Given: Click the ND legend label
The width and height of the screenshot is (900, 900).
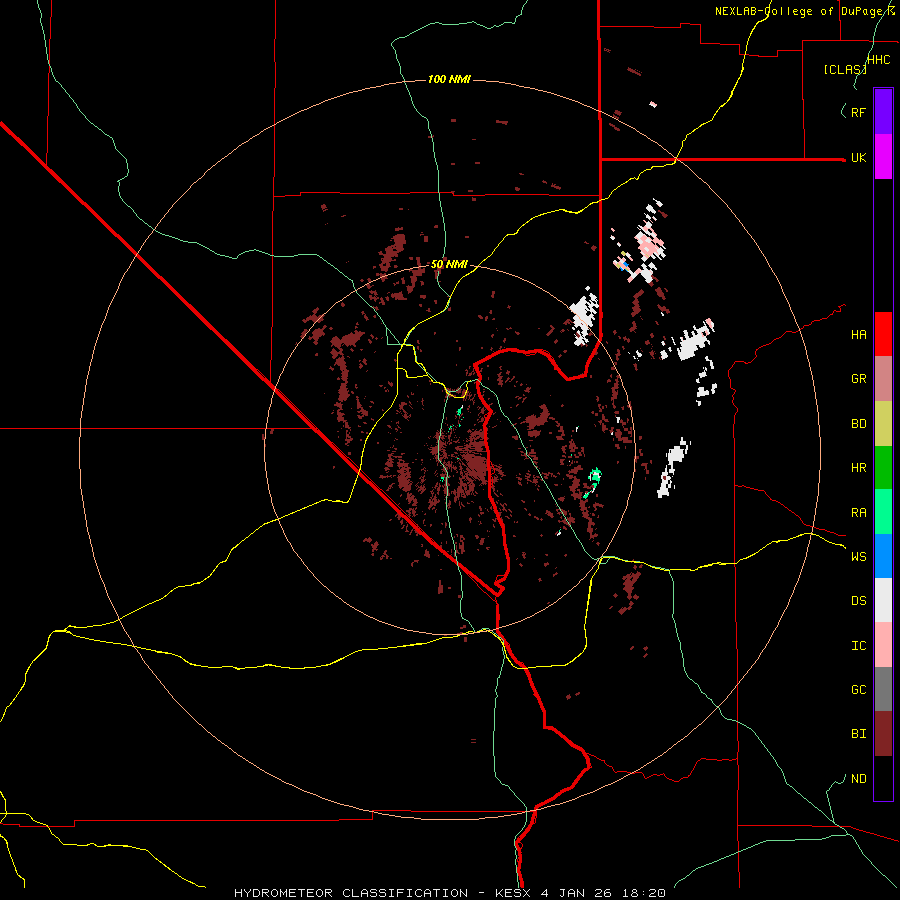Looking at the screenshot, I should [858, 779].
